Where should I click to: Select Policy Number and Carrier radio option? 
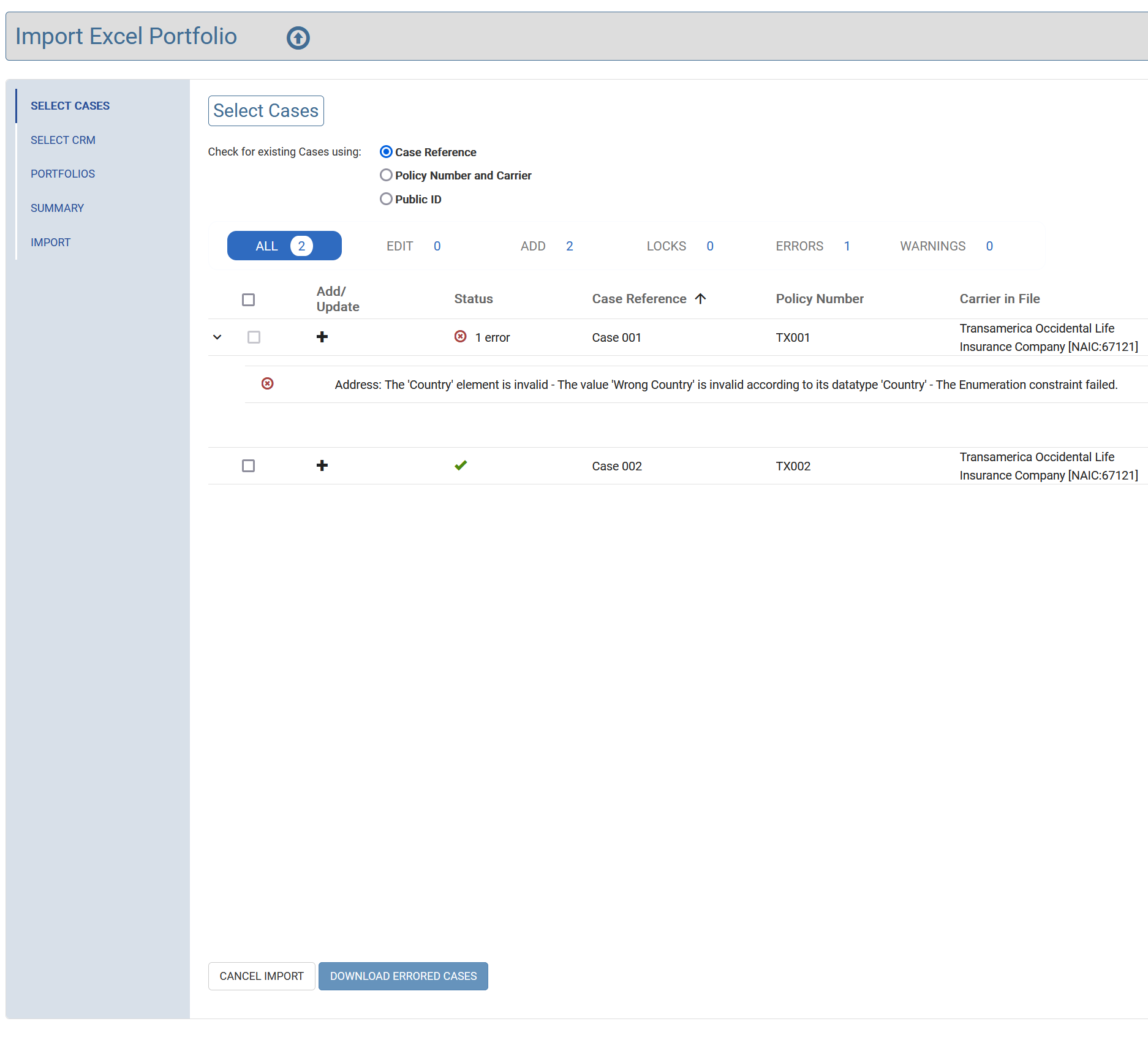pos(386,175)
